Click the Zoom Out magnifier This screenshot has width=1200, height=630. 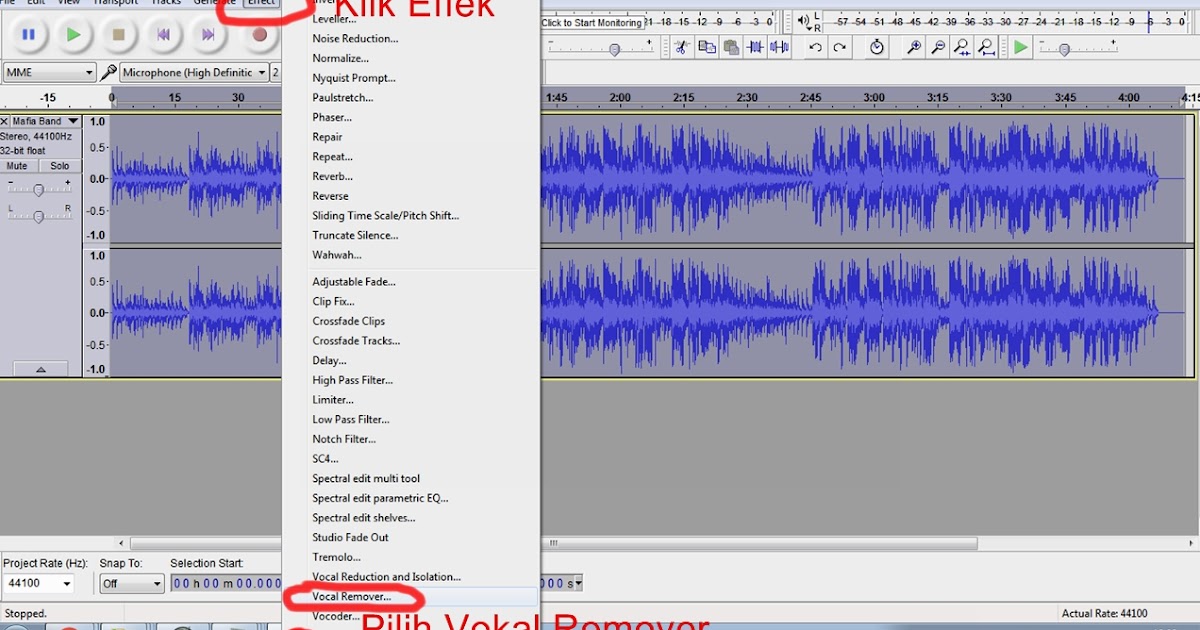click(938, 47)
